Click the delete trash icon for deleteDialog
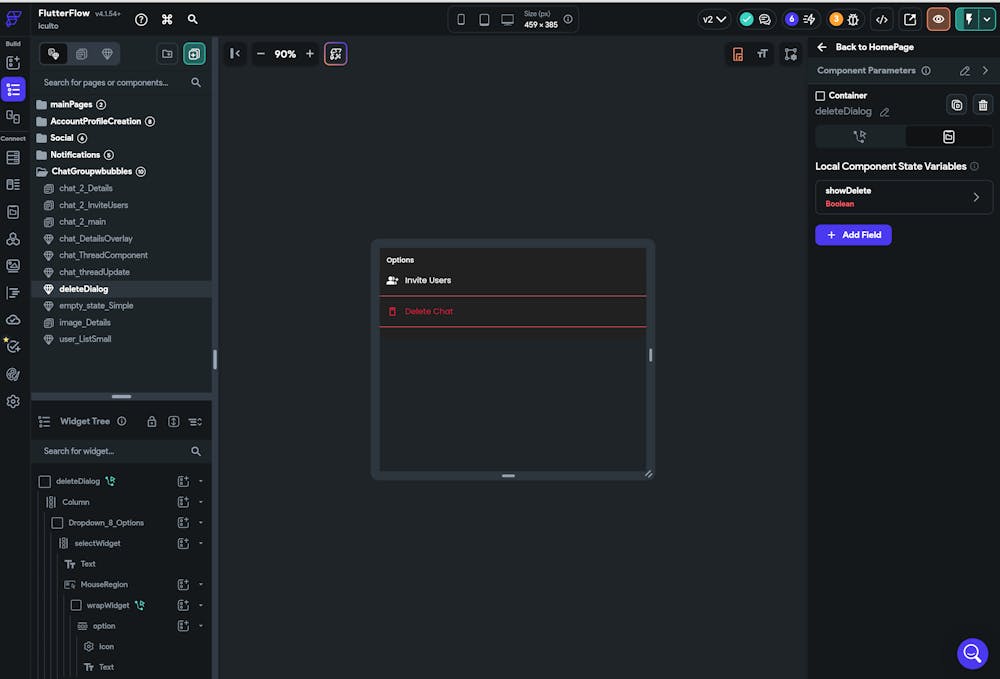The image size is (1000, 679). 982,105
